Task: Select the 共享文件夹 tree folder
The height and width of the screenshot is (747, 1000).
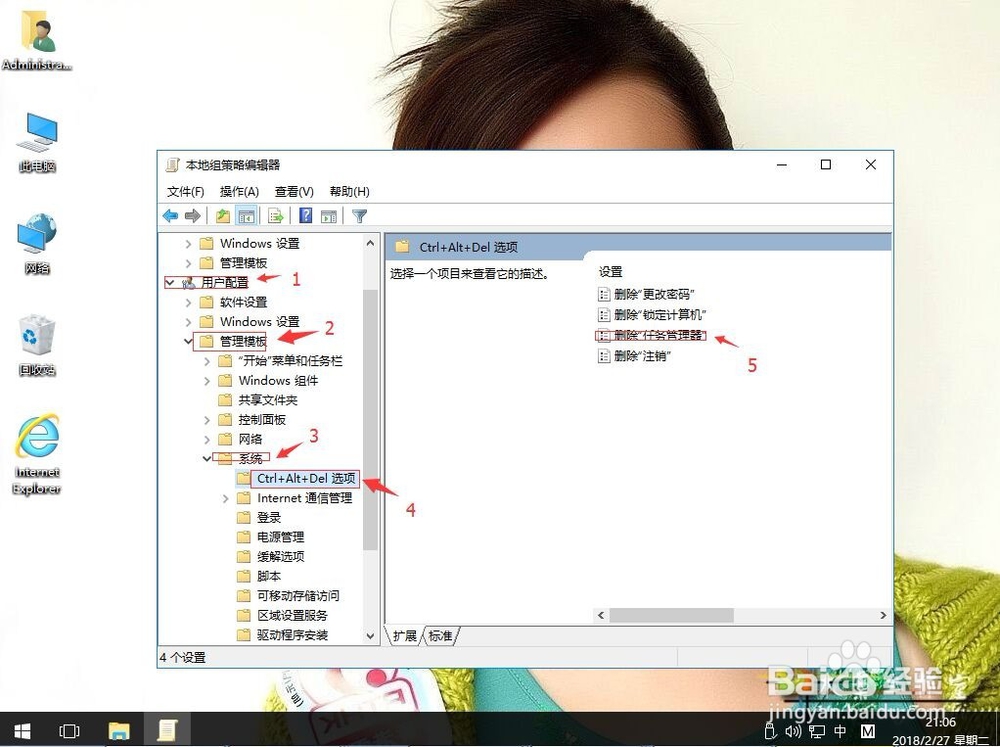Action: [x=258, y=400]
